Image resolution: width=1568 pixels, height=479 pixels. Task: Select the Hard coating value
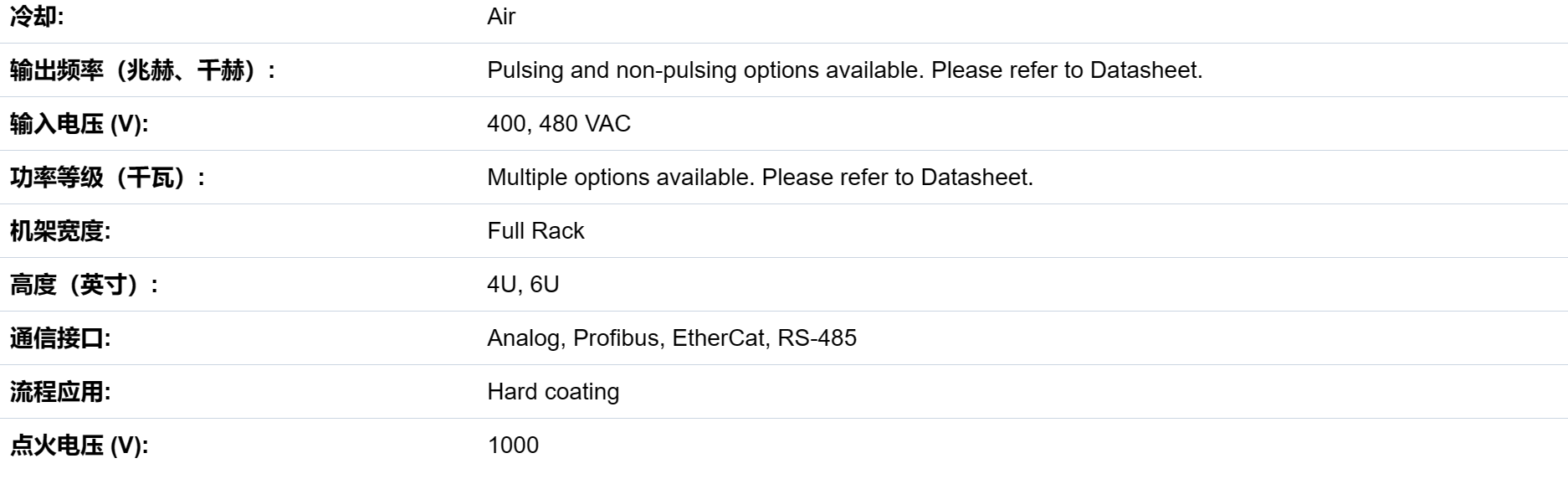pos(553,392)
